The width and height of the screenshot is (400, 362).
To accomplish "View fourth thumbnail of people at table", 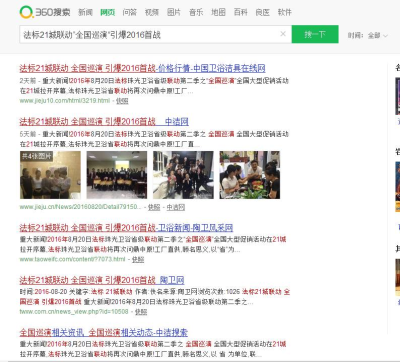I will (x=250, y=175).
